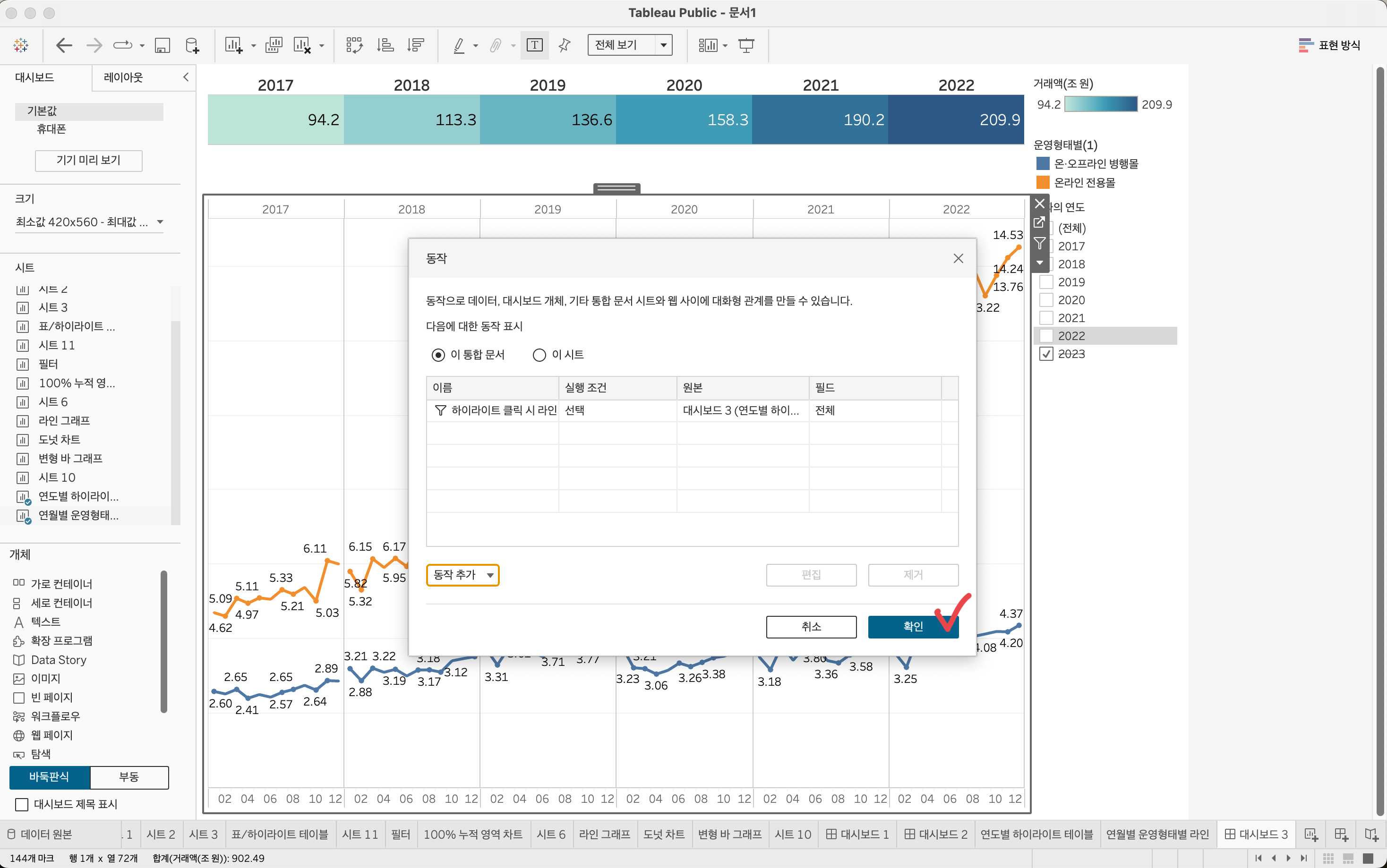Click the 온라인 전용몰 orange legend swatch
This screenshot has width=1387, height=868.
click(x=1043, y=183)
